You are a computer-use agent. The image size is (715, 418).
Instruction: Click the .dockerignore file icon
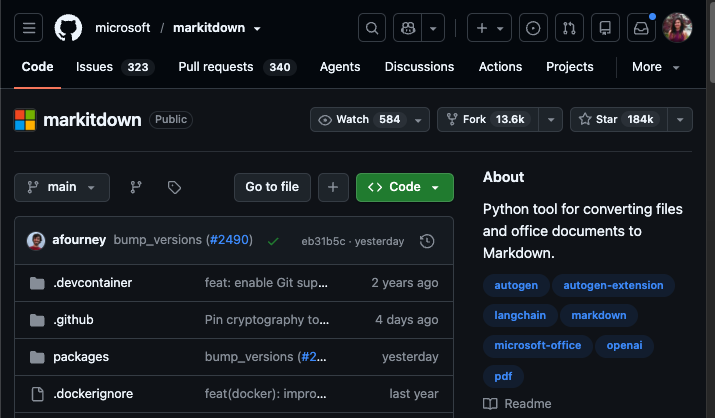(x=37, y=394)
